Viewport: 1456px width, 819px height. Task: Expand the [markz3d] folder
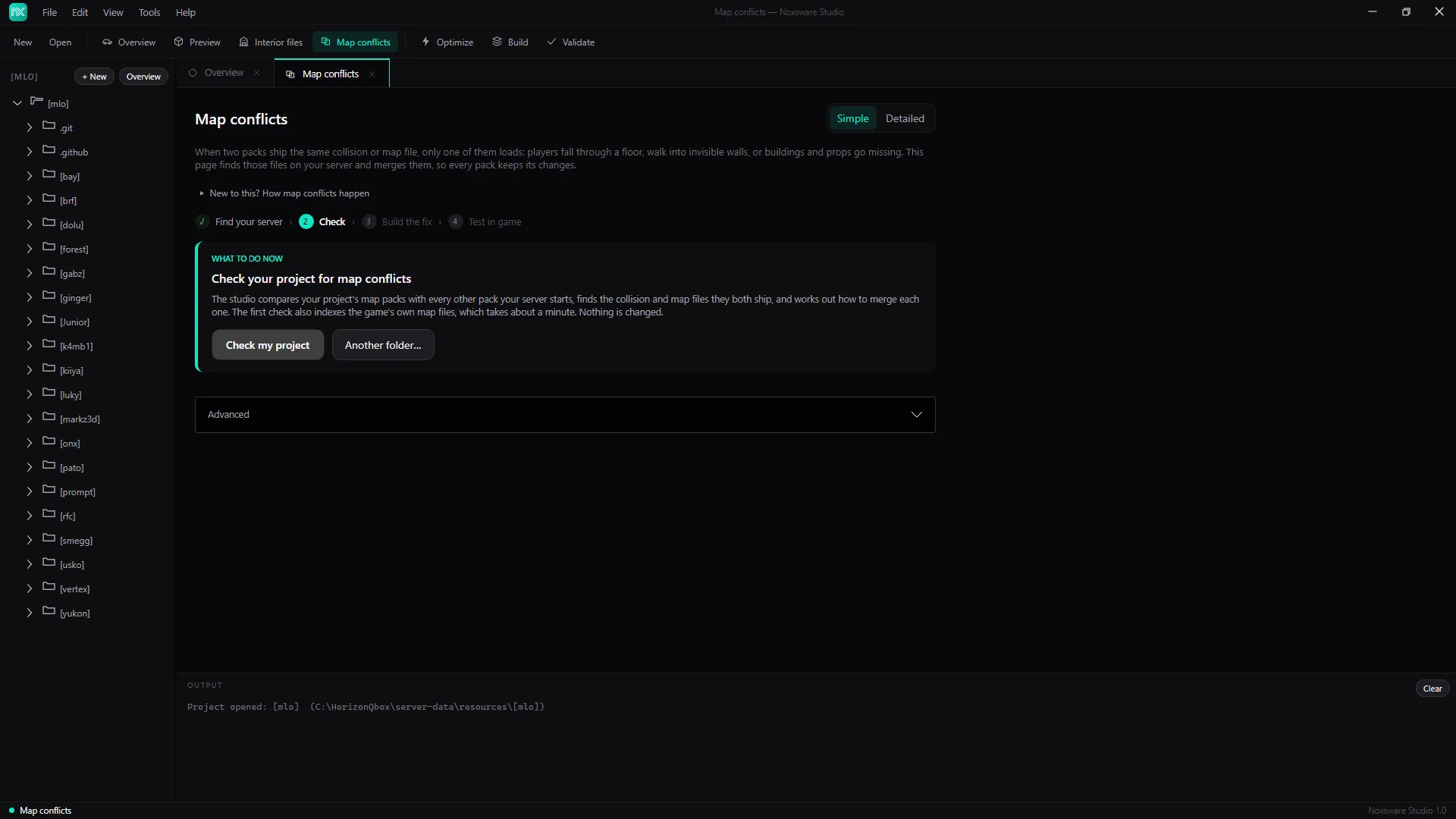tap(30, 419)
